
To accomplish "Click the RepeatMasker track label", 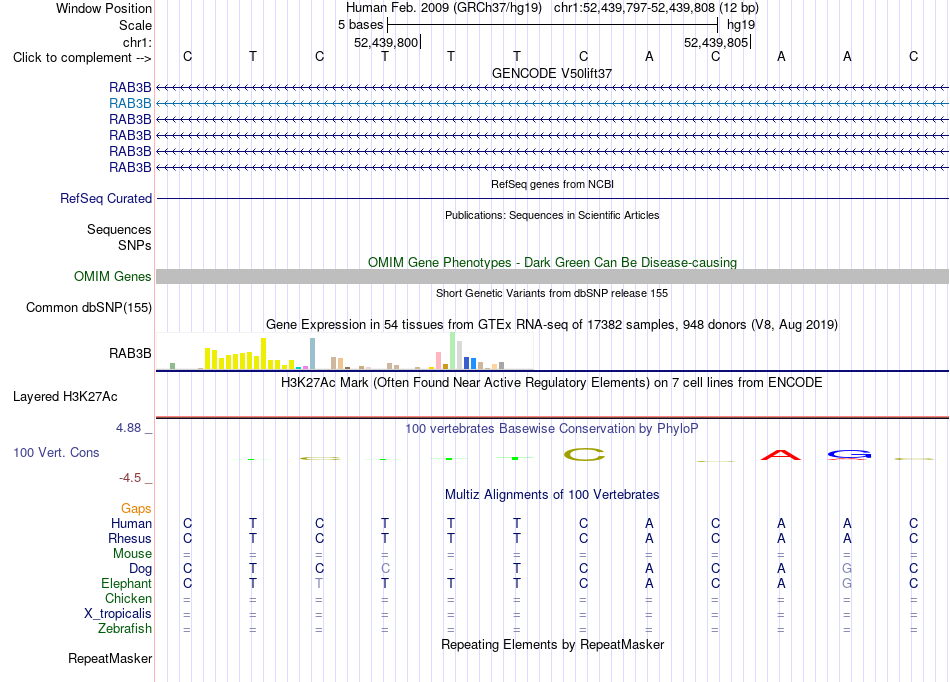I will (x=110, y=658).
